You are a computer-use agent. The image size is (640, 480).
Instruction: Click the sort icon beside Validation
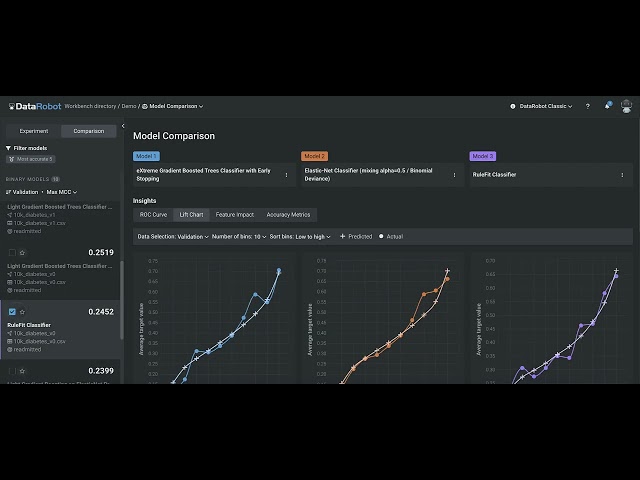pos(8,192)
